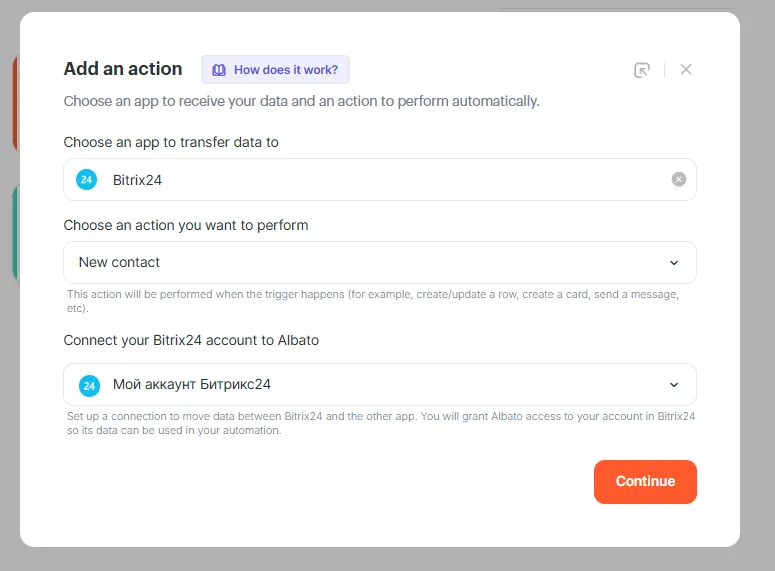The width and height of the screenshot is (775, 571).
Task: Click the Choose an app to transfer label
Action: pyautogui.click(x=171, y=142)
